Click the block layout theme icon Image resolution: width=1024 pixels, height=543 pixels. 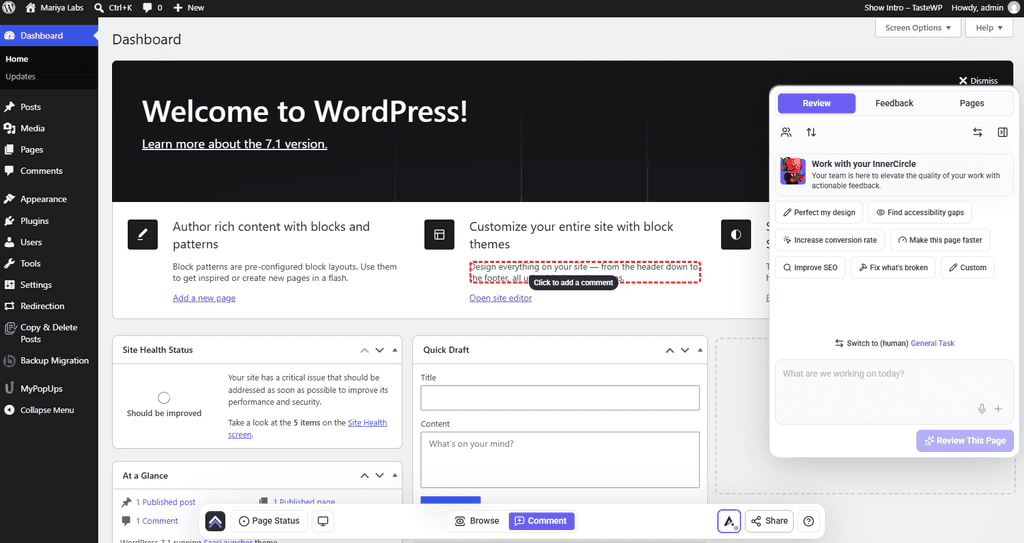pyautogui.click(x=439, y=235)
